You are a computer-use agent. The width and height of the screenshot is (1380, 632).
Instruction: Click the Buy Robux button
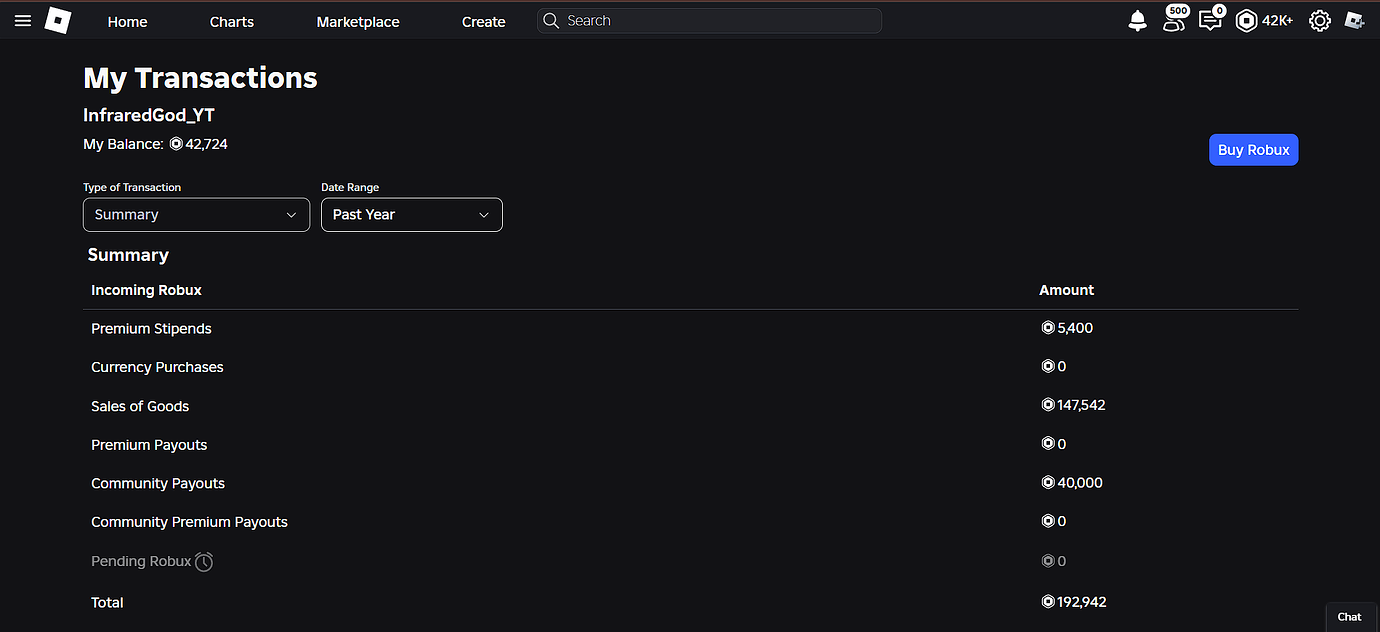coord(1254,150)
